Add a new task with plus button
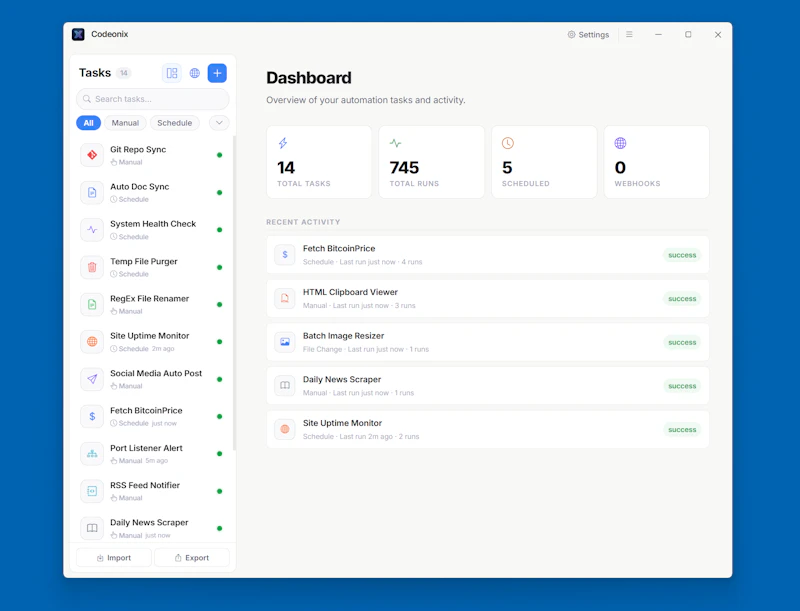 tap(217, 73)
